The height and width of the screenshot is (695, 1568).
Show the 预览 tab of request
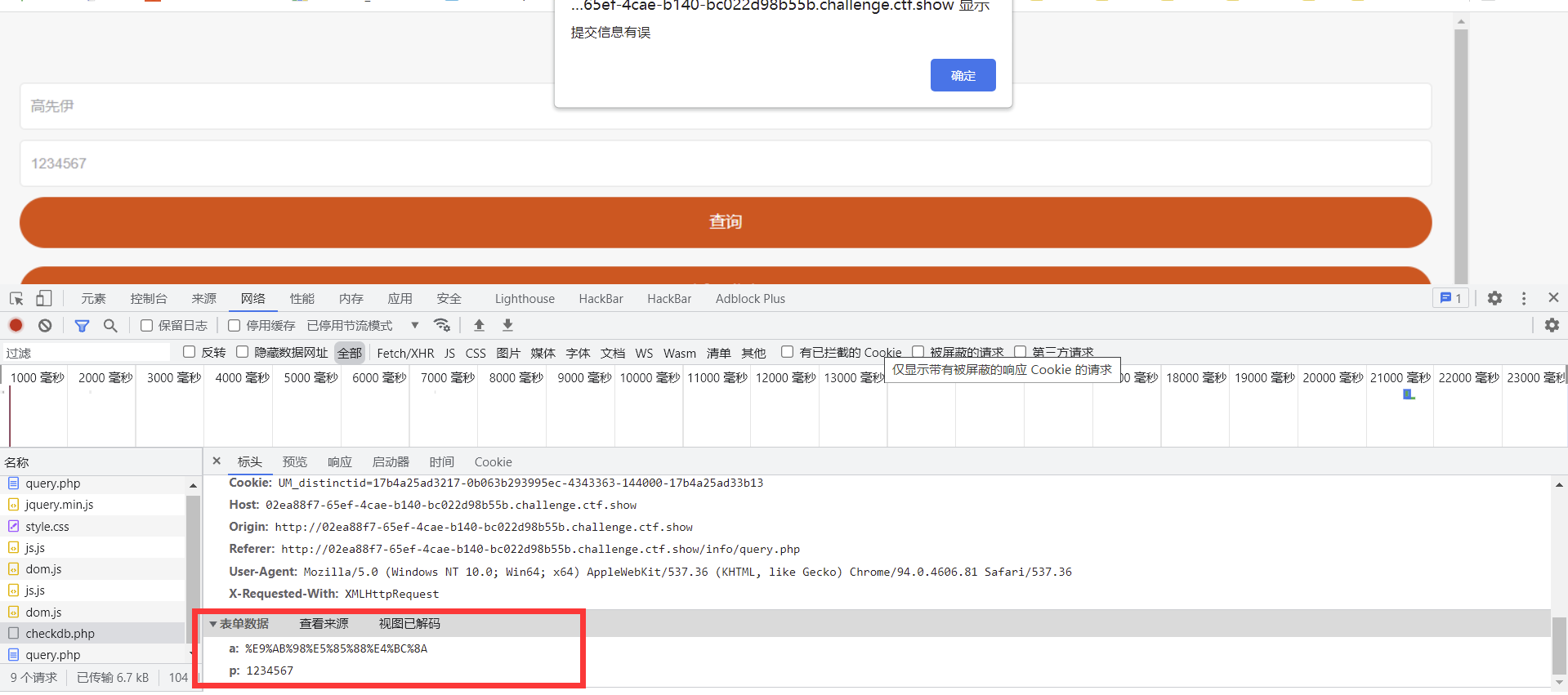295,462
